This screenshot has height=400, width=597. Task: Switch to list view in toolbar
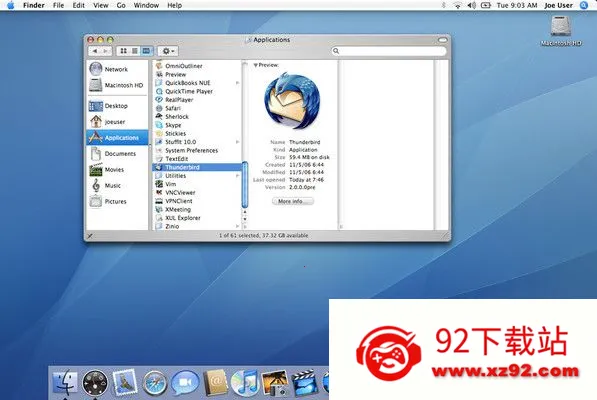click(135, 51)
